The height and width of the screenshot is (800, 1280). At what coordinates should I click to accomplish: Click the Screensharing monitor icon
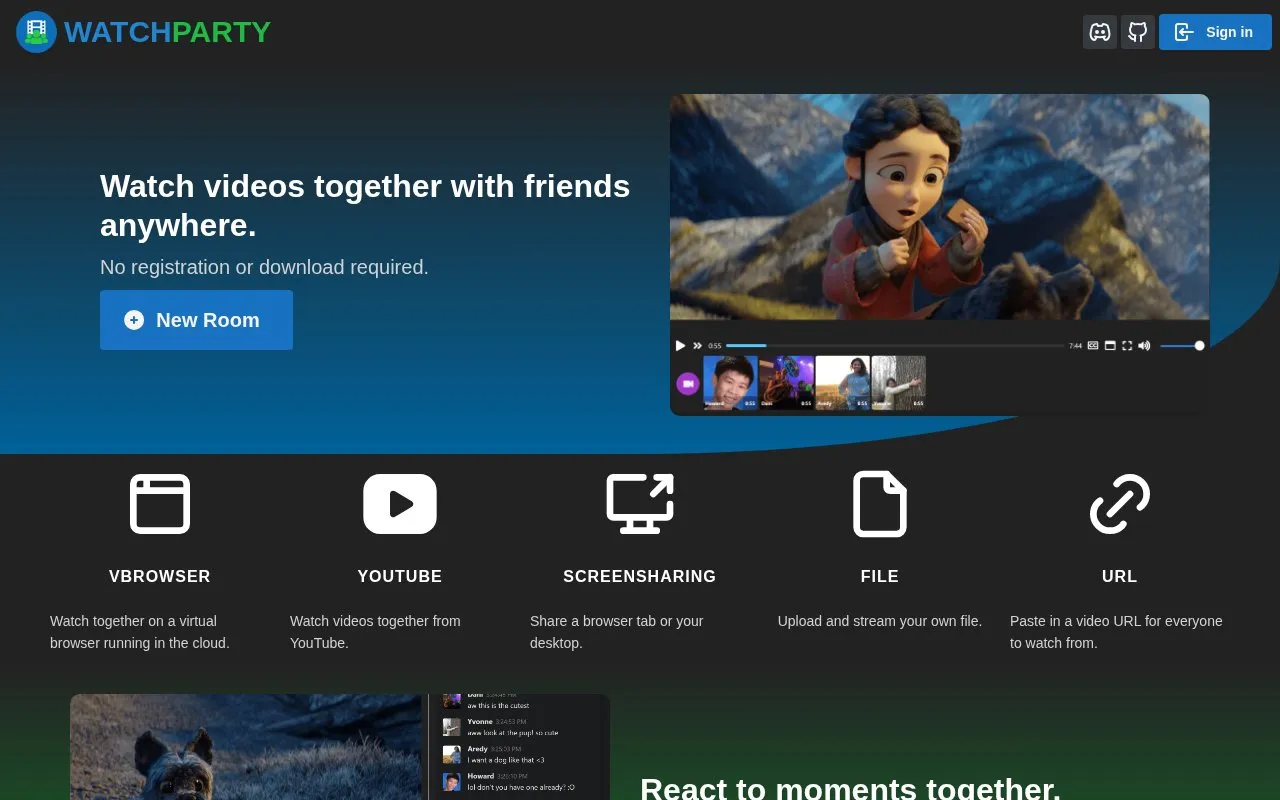point(640,504)
